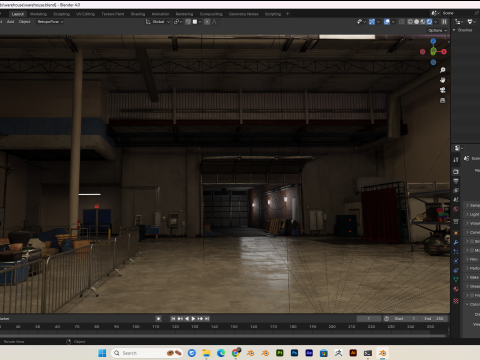Open the outliner filter menu
The height and width of the screenshot is (360, 480).
coord(471,22)
